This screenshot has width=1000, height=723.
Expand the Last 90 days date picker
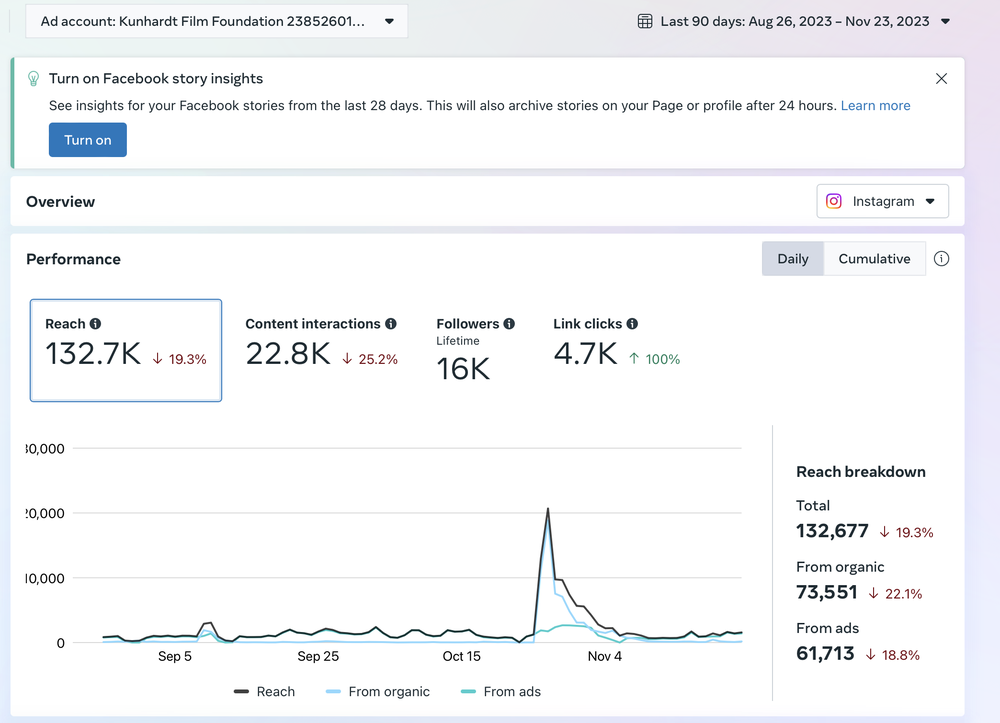pos(795,21)
